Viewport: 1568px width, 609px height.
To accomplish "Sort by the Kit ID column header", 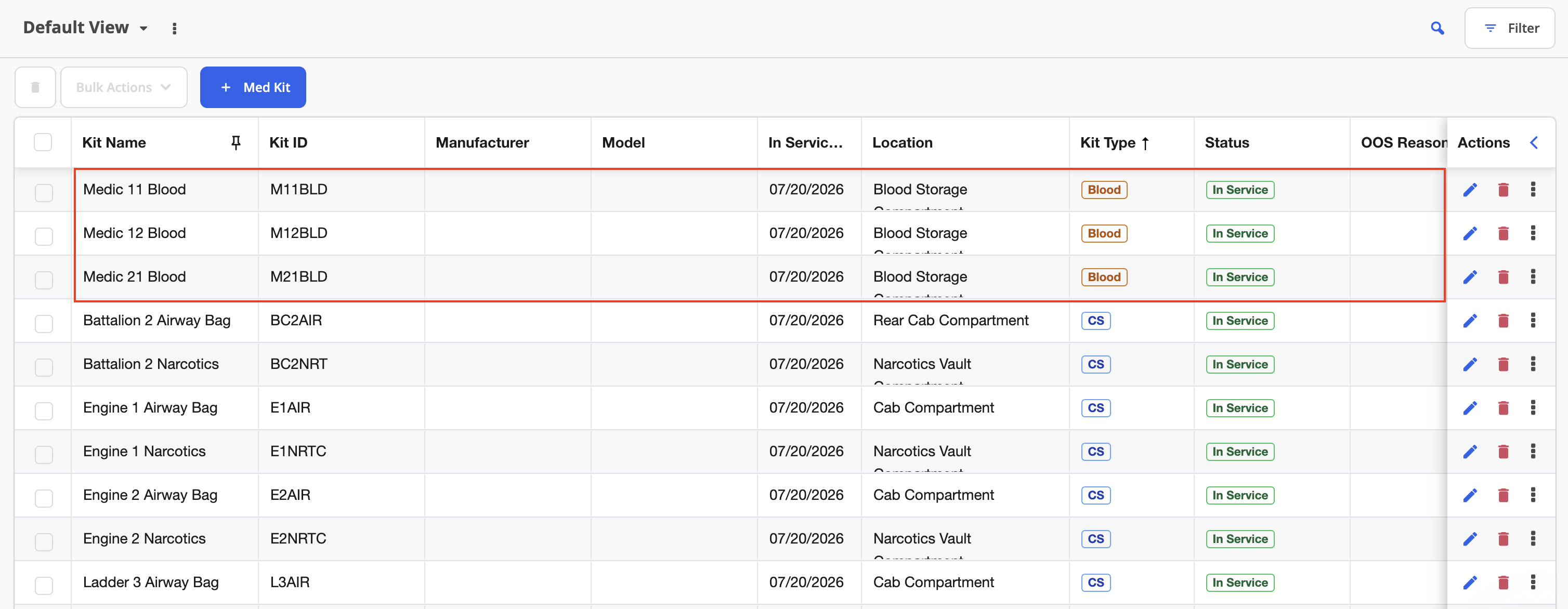I will (289, 143).
